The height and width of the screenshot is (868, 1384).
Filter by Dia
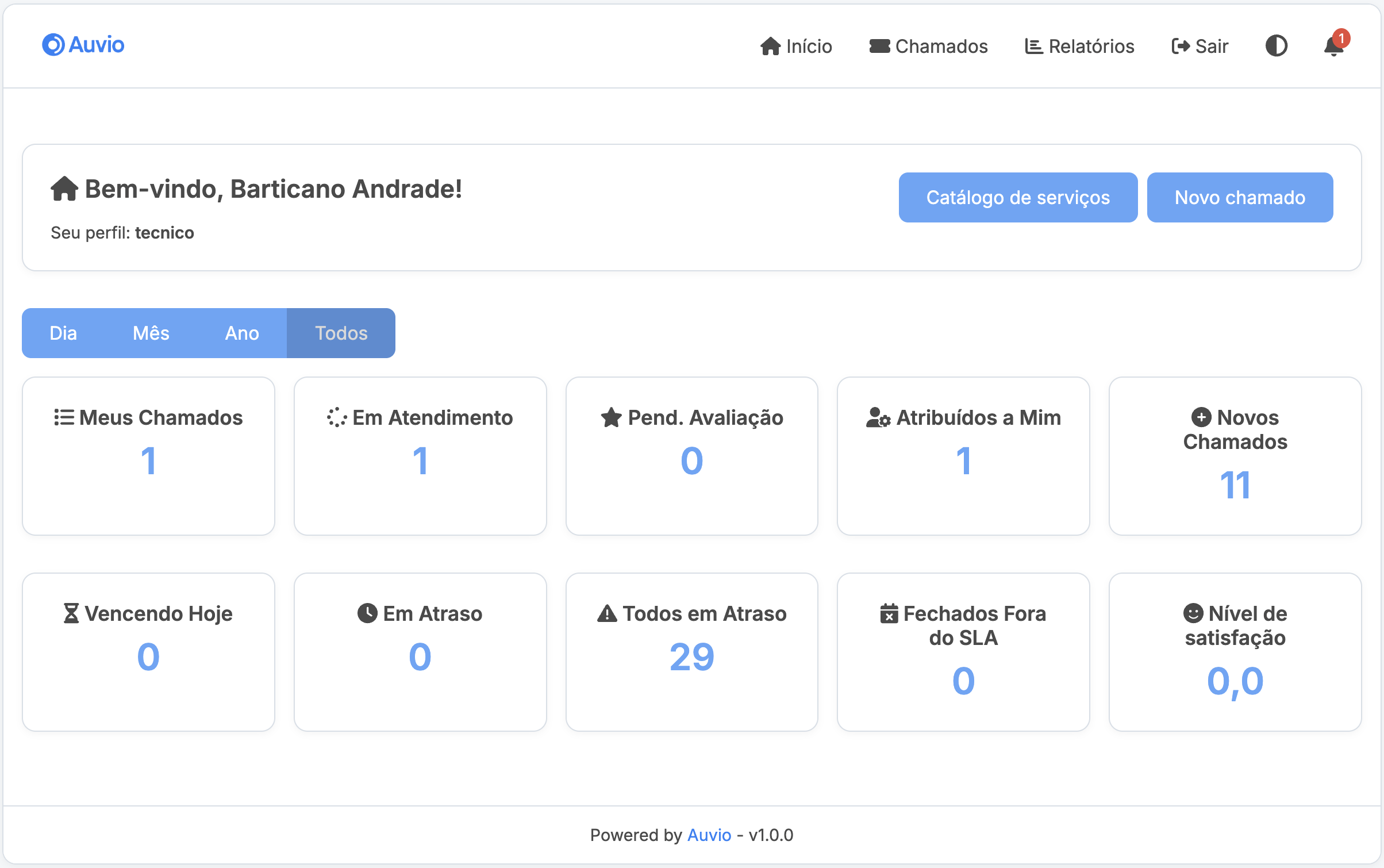[63, 333]
